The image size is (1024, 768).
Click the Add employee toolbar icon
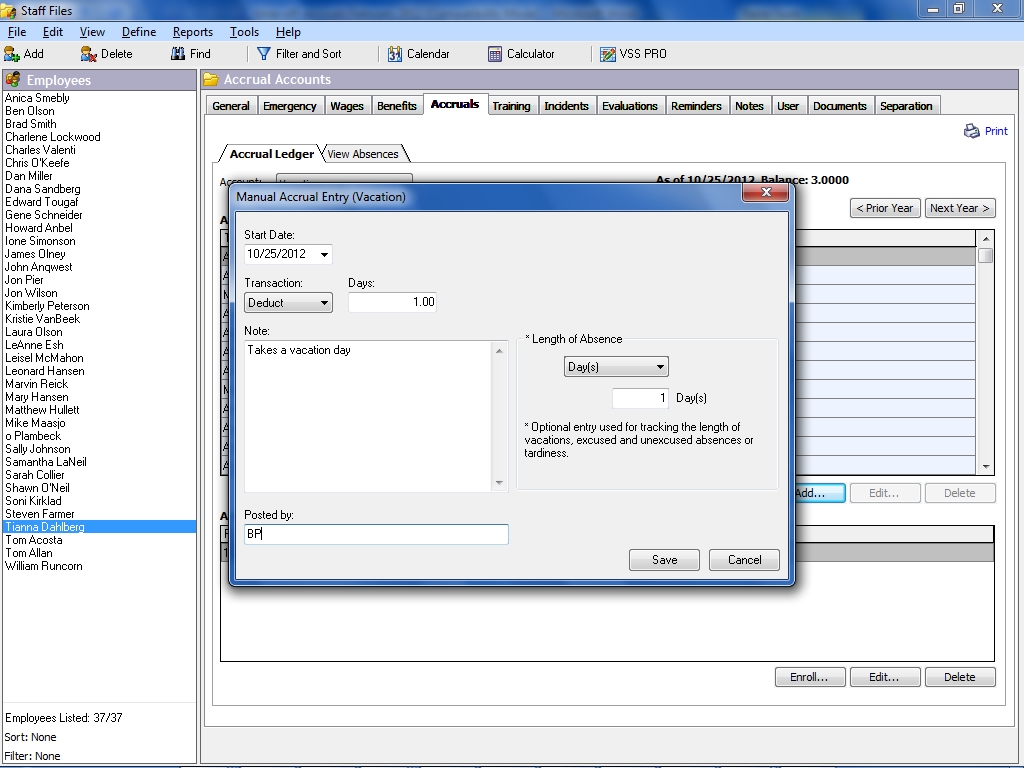pos(13,54)
